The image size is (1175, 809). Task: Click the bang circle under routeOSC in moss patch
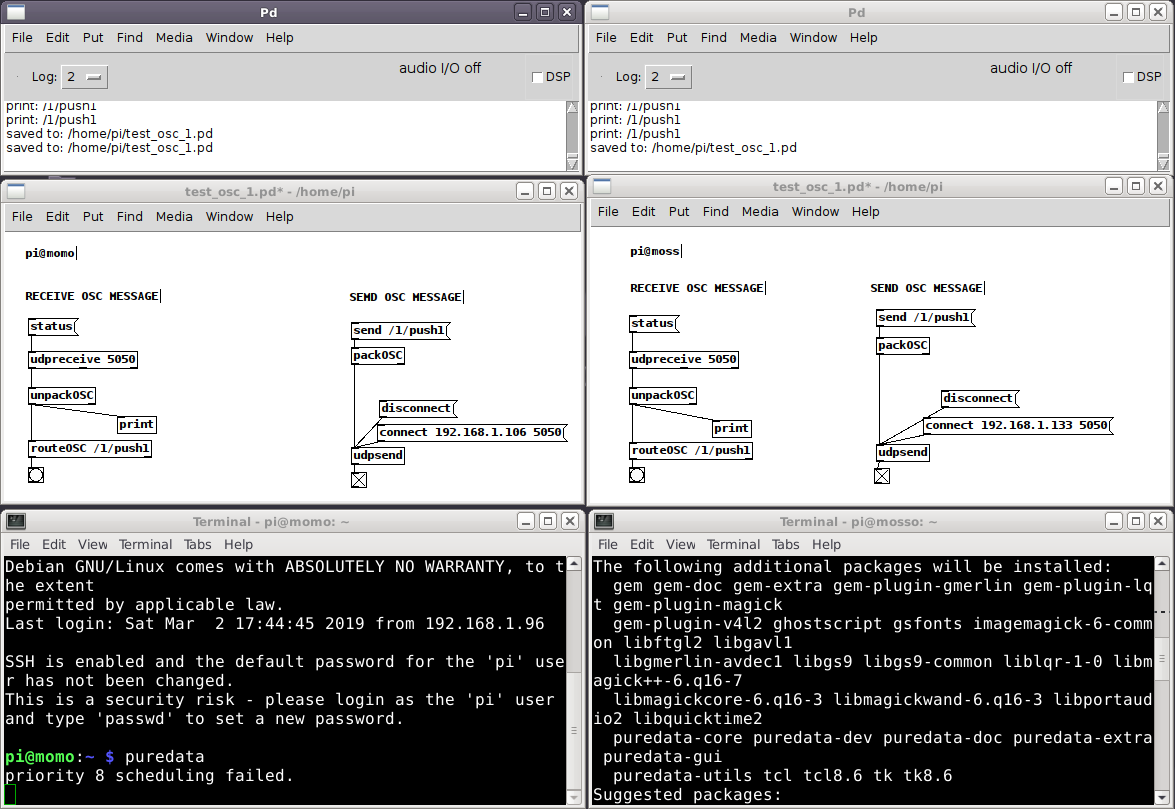click(x=637, y=475)
